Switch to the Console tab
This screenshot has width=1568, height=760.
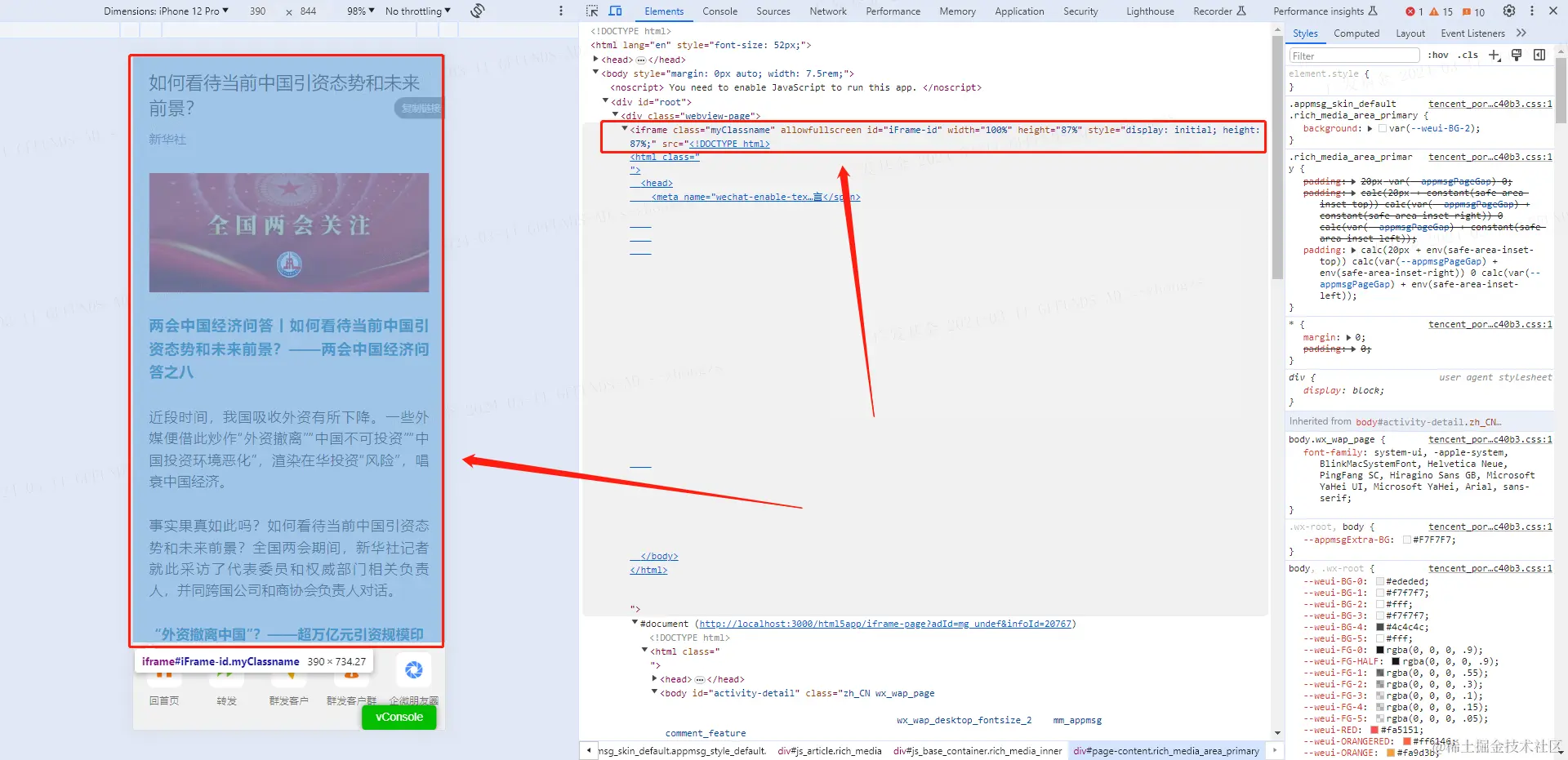pos(719,11)
